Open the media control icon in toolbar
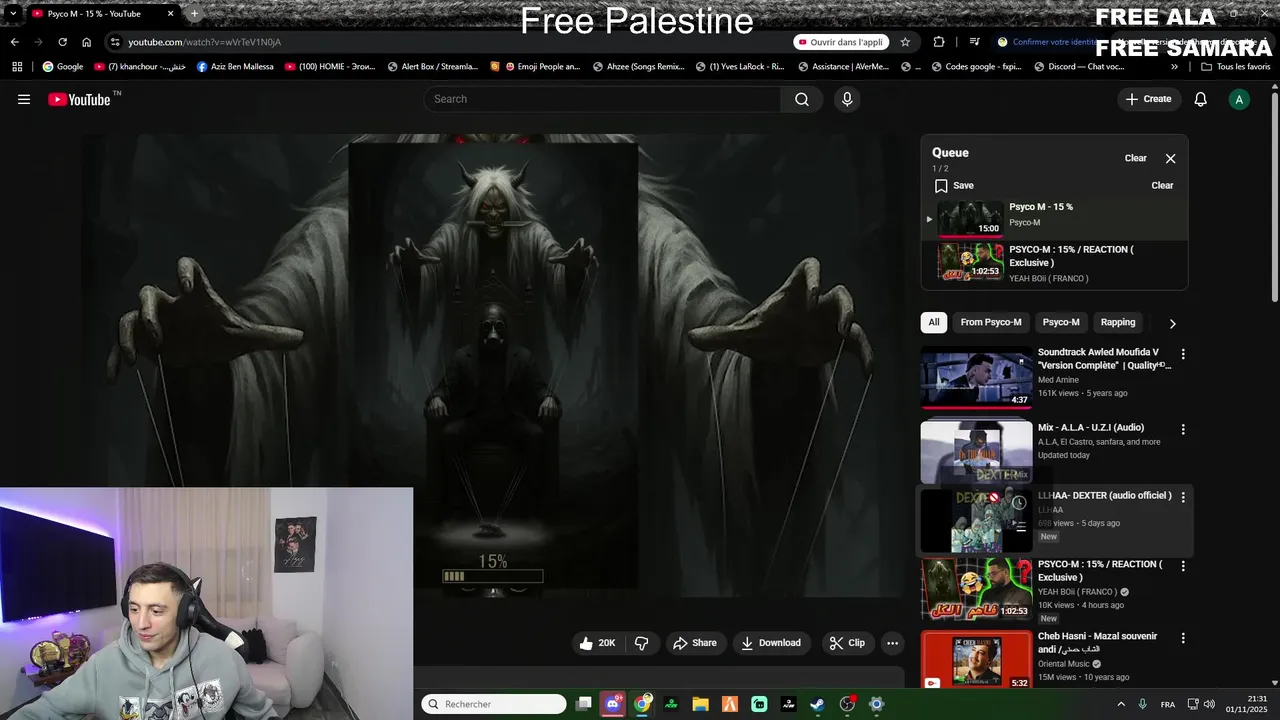The image size is (1280, 720). pos(974,42)
